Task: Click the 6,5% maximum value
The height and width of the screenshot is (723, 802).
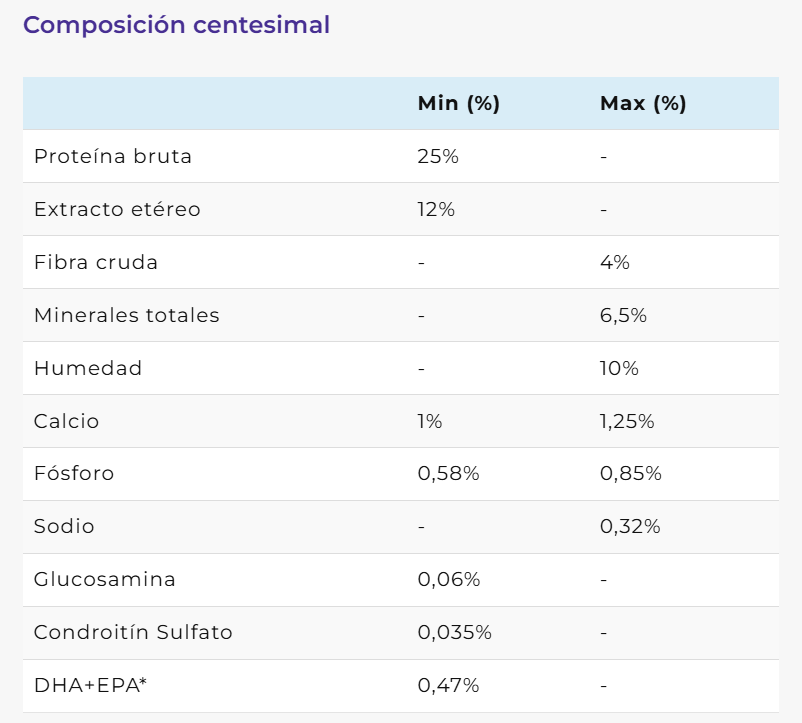Action: coord(623,316)
